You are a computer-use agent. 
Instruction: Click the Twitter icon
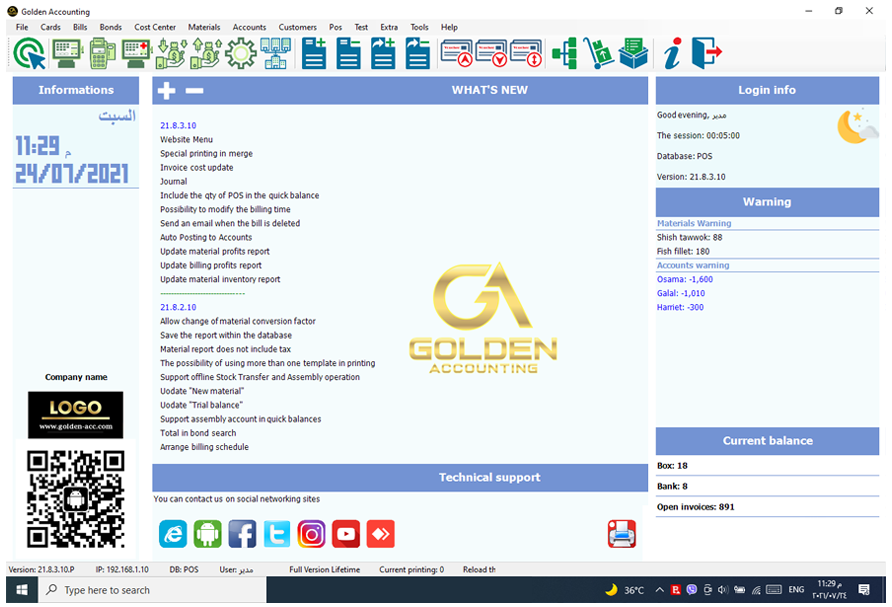click(x=277, y=534)
